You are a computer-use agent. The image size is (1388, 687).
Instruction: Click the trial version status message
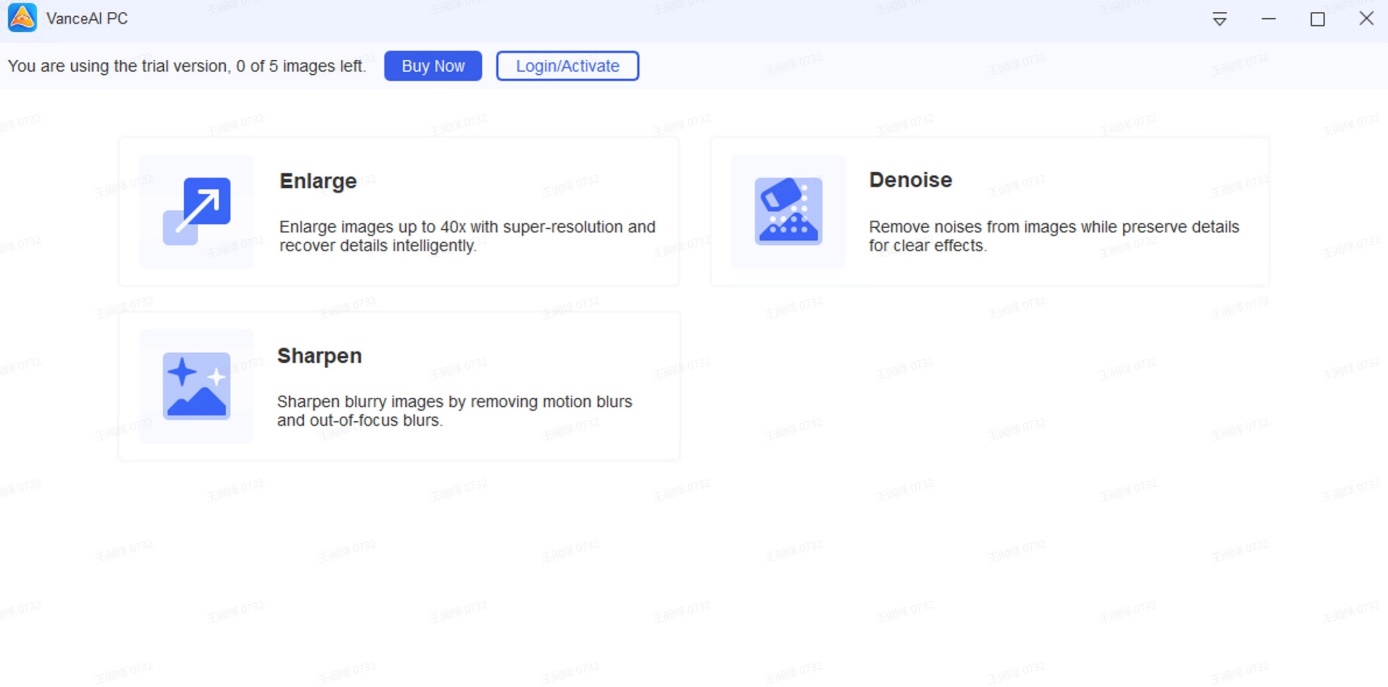pyautogui.click(x=187, y=66)
